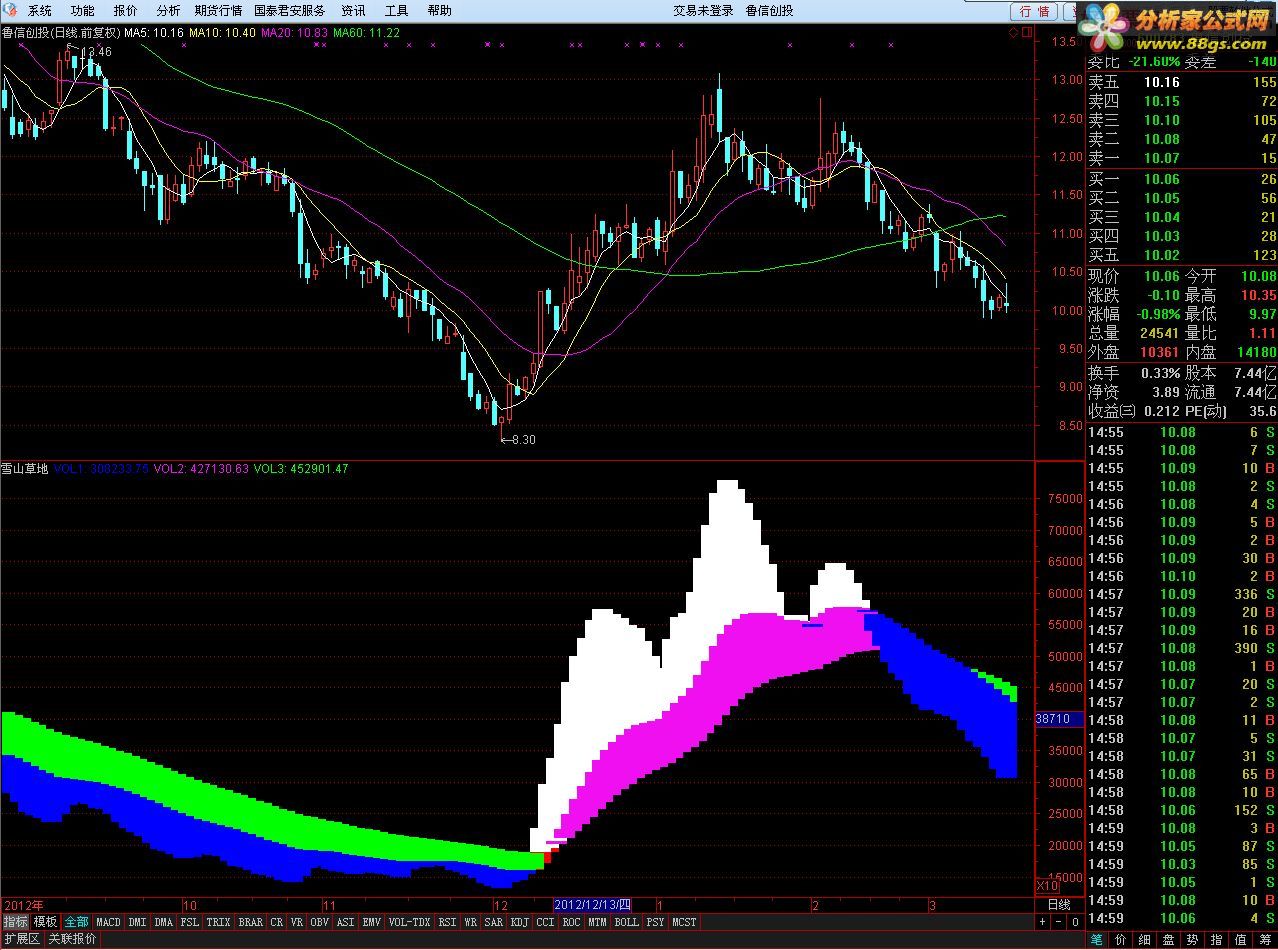
Task: Open the 报价 menu
Action: [126, 11]
